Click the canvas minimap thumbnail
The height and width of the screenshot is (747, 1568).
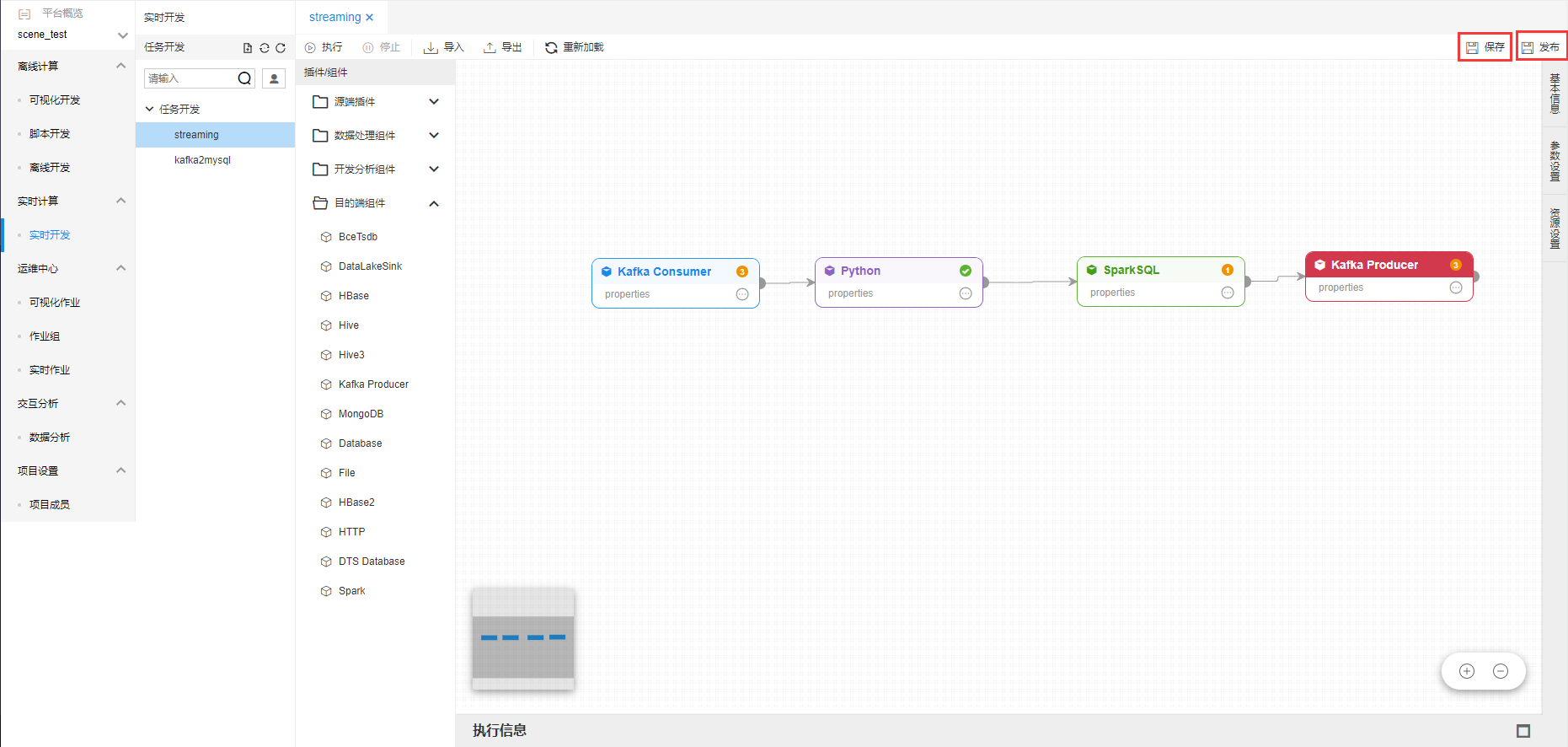pyautogui.click(x=523, y=638)
